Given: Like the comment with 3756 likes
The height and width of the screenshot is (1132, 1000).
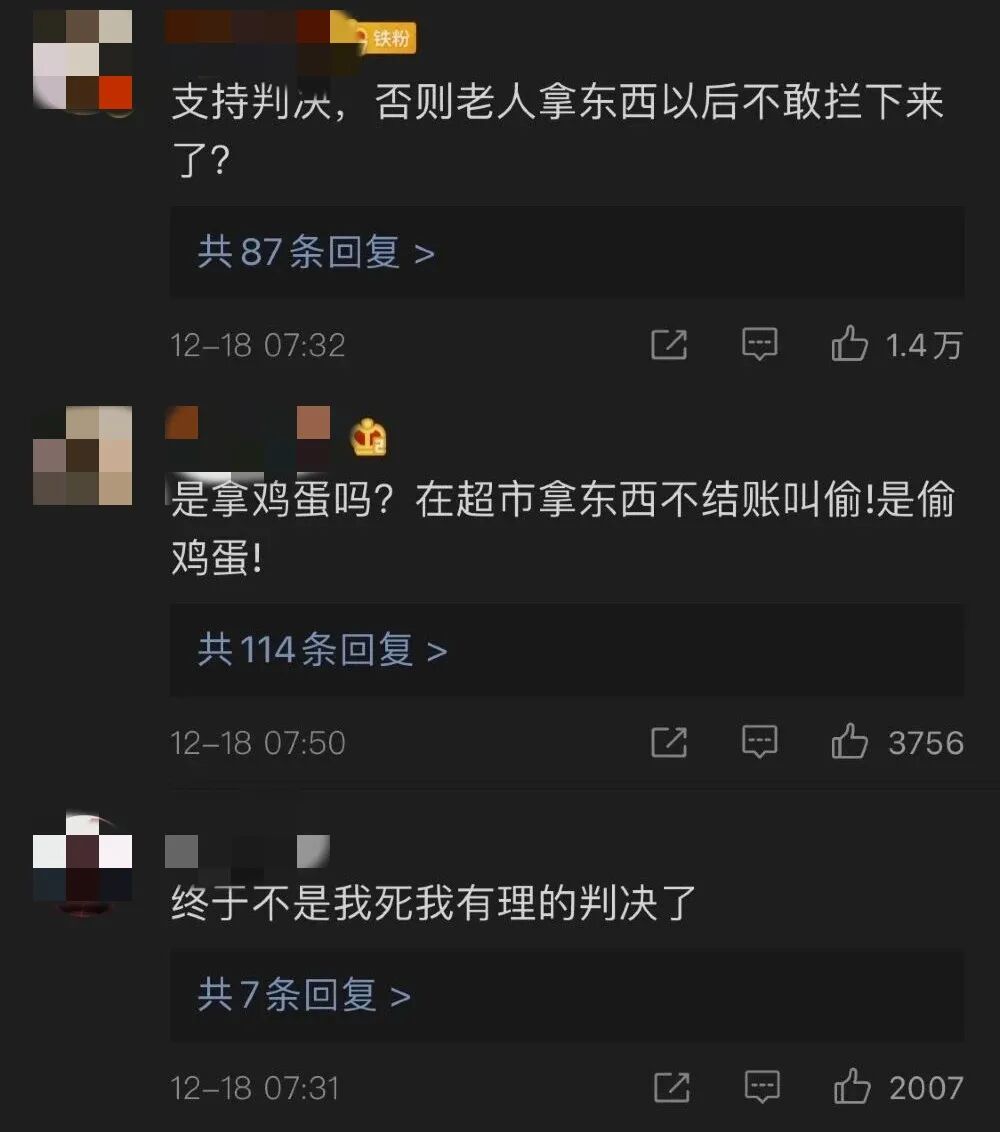Looking at the screenshot, I should point(849,741).
